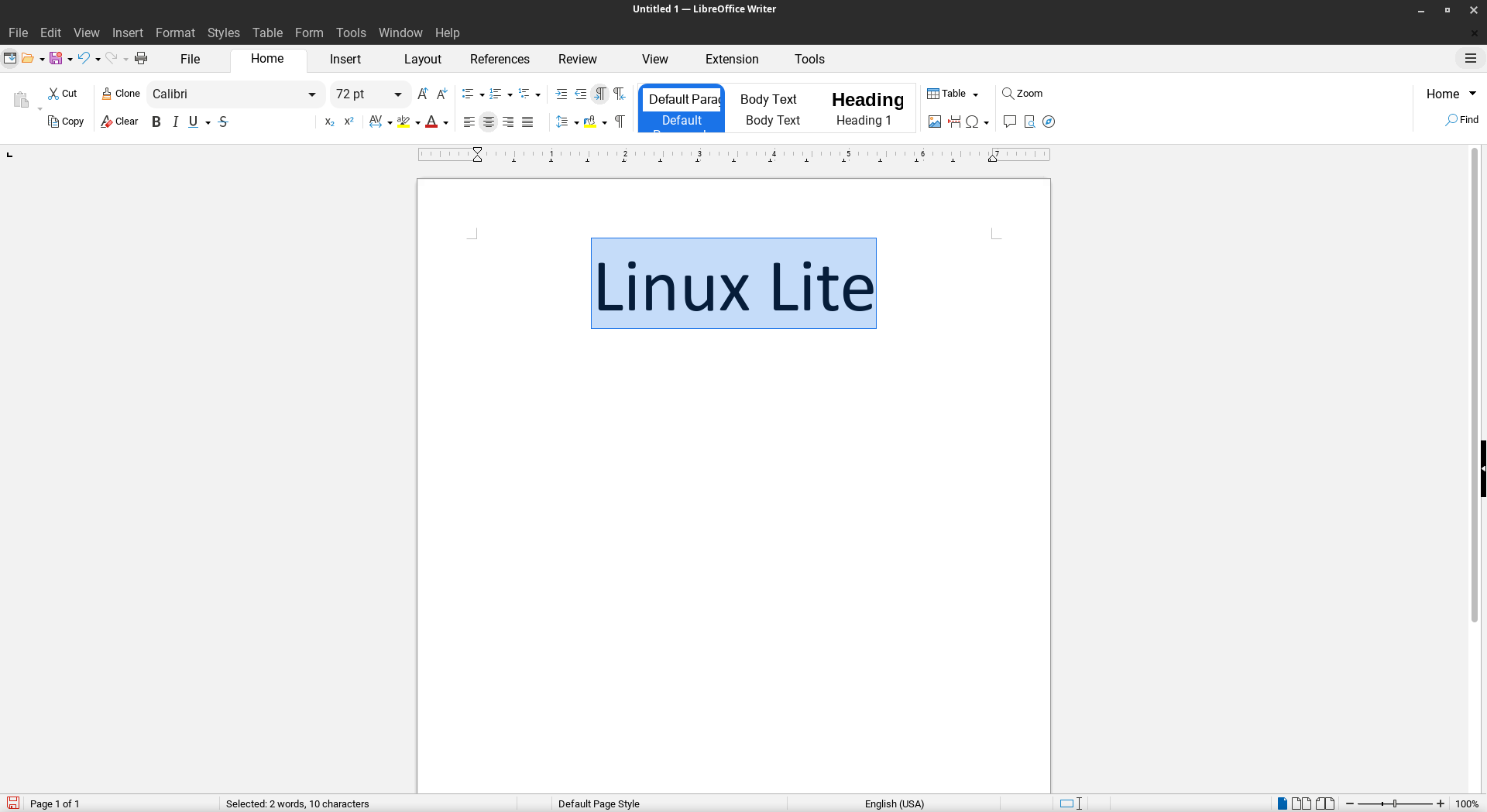Screen dimensions: 1487x812
Task: Click the Save document icon
Action: coord(56,58)
